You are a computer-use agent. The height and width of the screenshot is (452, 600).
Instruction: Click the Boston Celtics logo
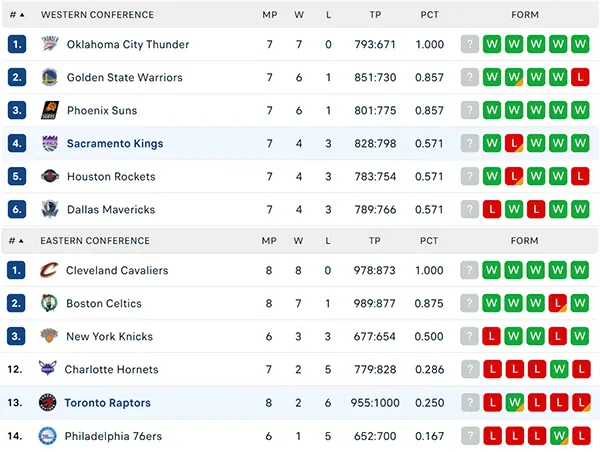(x=49, y=303)
